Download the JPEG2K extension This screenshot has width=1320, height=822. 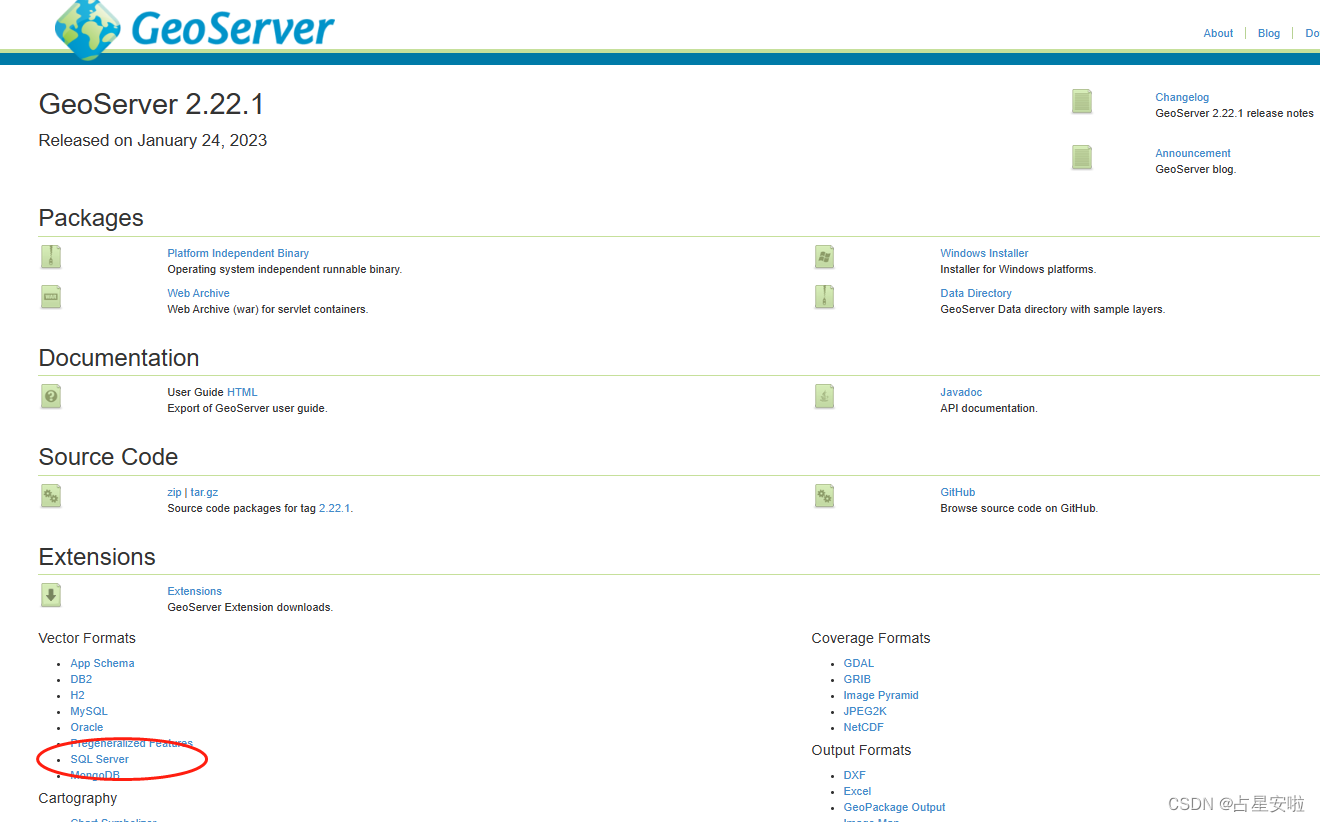[x=865, y=711]
